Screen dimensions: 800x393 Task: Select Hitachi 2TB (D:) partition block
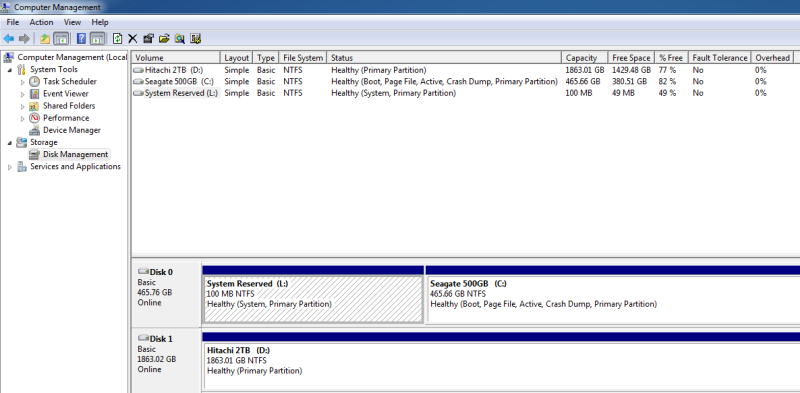(502, 366)
